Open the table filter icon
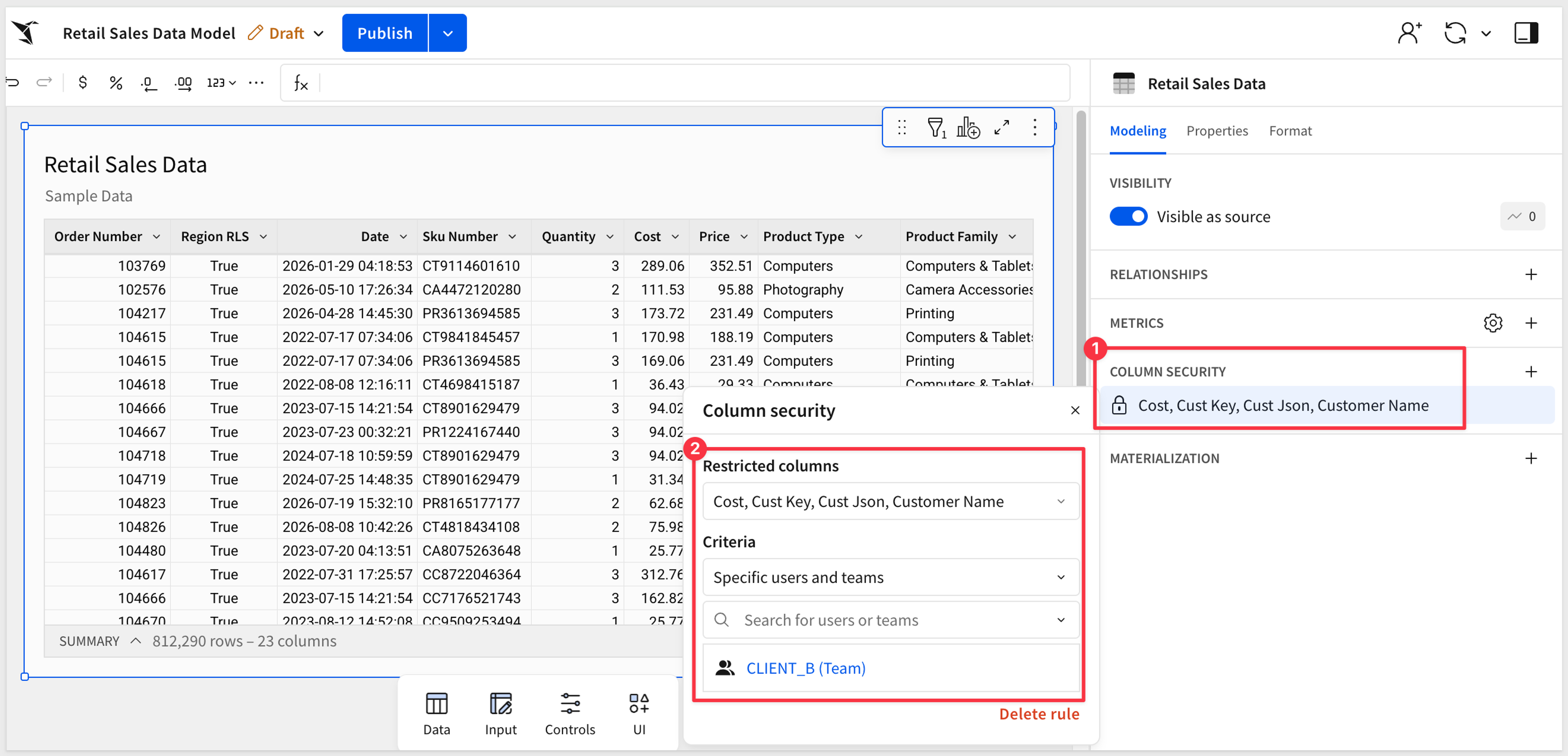This screenshot has width=1568, height=756. point(936,127)
